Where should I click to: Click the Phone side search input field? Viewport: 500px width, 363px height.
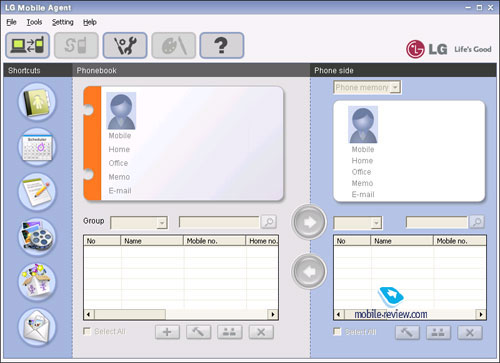pos(437,222)
